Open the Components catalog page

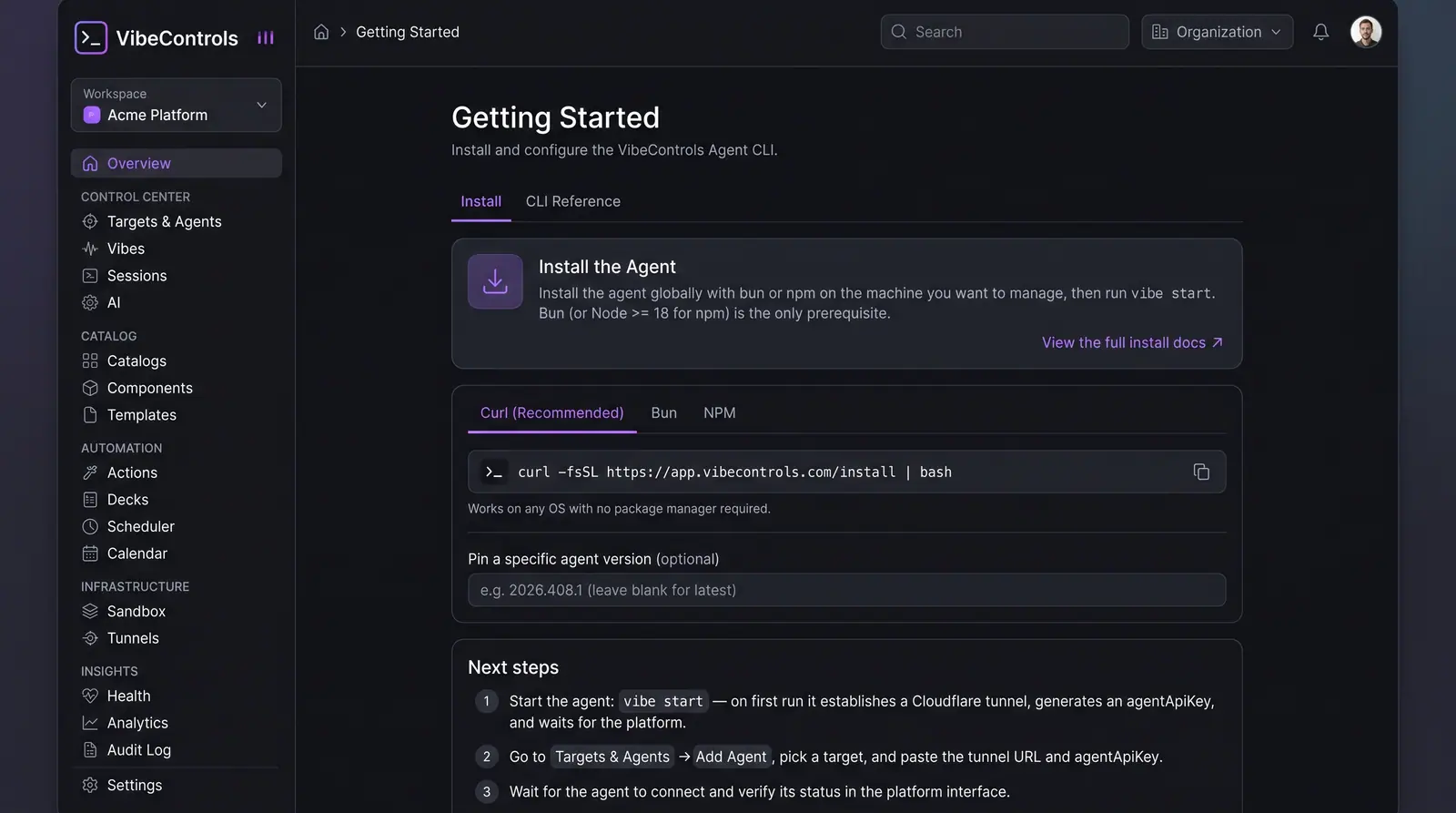pos(150,388)
